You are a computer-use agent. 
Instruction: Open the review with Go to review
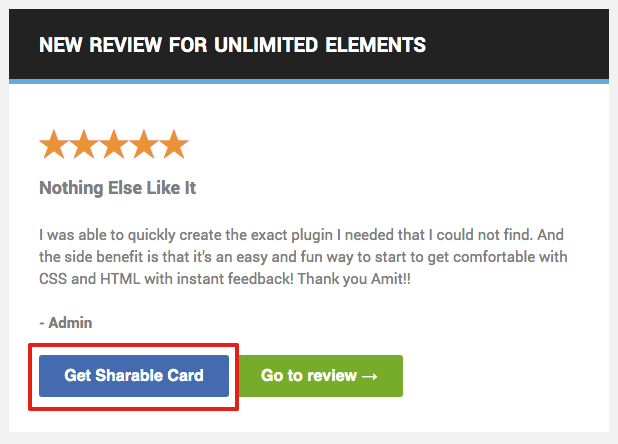tap(309, 376)
